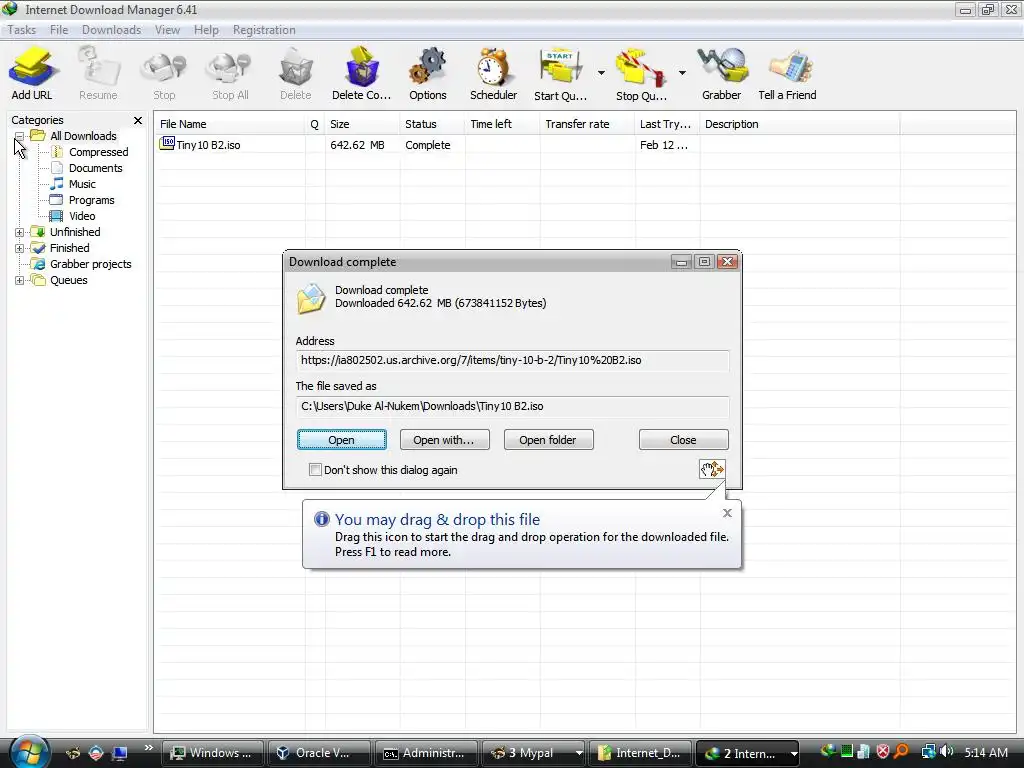Image resolution: width=1024 pixels, height=768 pixels.
Task: Expand hidden quick launch icons chevron
Action: point(148,748)
